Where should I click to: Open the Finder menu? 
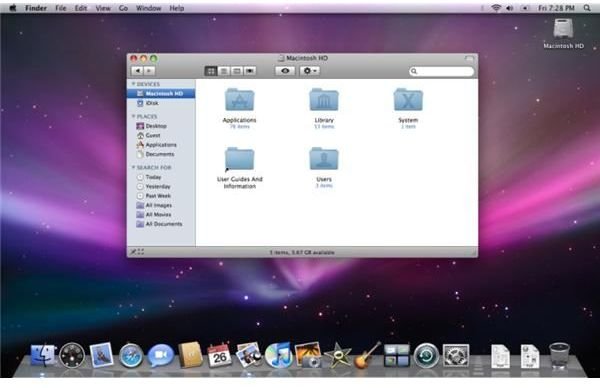(x=36, y=8)
